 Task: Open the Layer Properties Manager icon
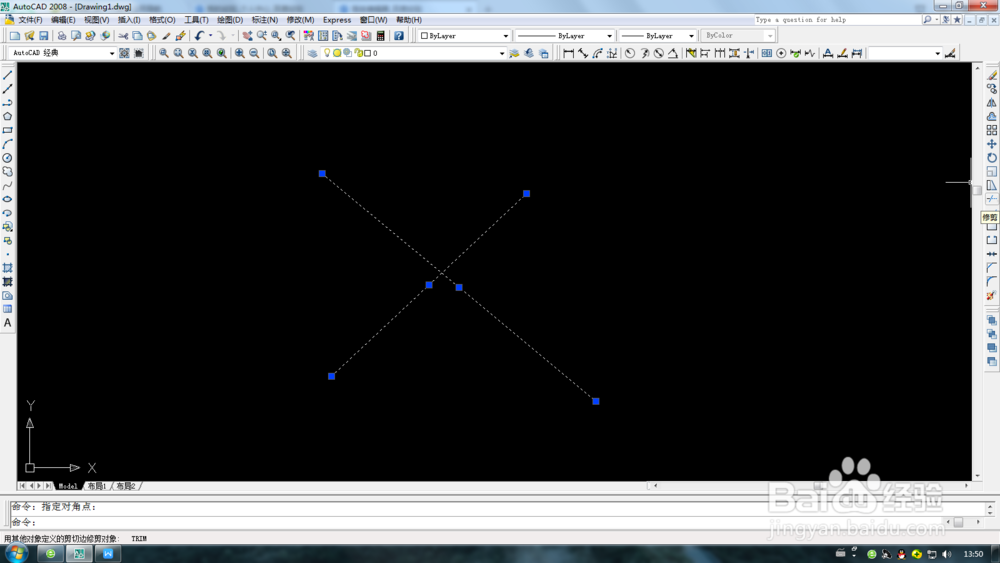[312, 53]
